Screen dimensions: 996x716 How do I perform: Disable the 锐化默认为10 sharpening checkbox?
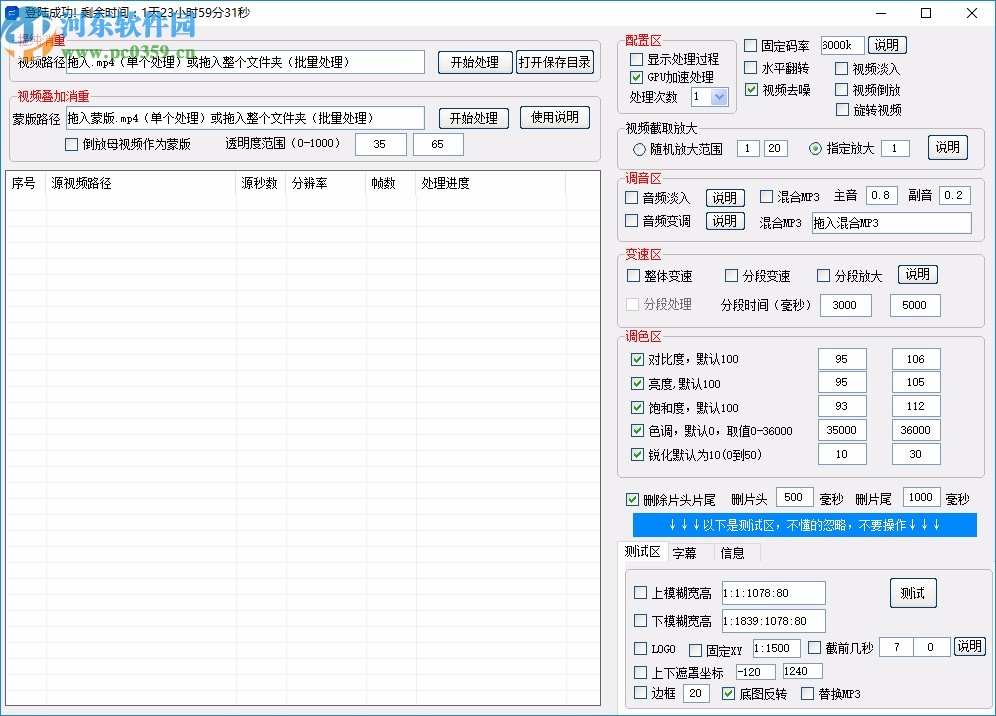pyautogui.click(x=637, y=453)
